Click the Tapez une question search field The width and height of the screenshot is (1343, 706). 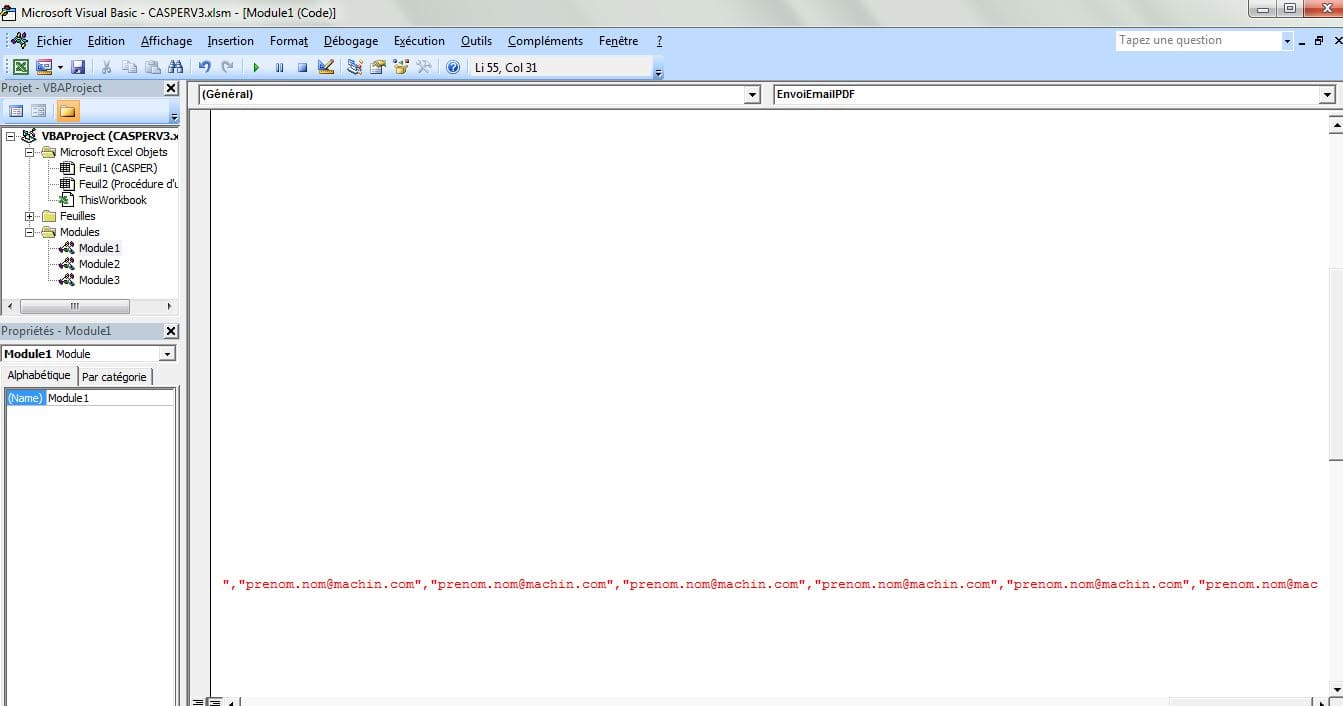pos(1197,41)
